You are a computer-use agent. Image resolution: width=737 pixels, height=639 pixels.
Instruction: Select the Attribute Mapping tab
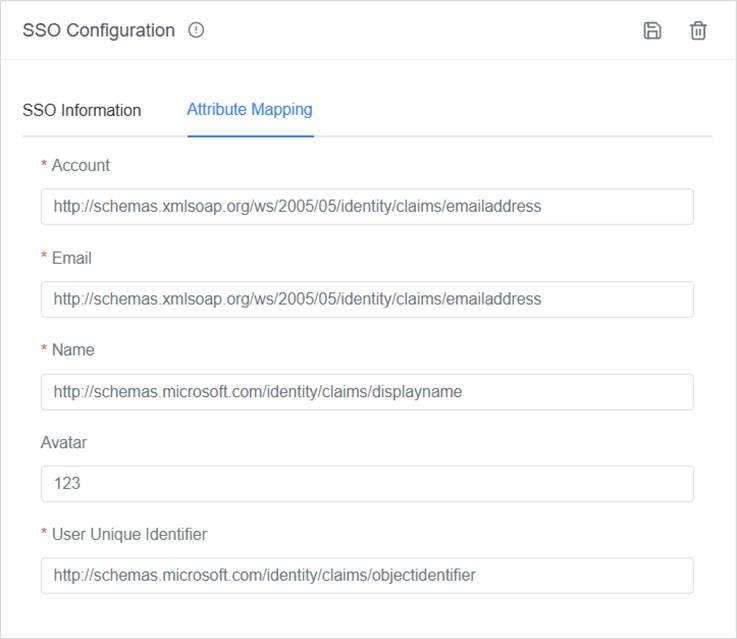click(x=249, y=110)
